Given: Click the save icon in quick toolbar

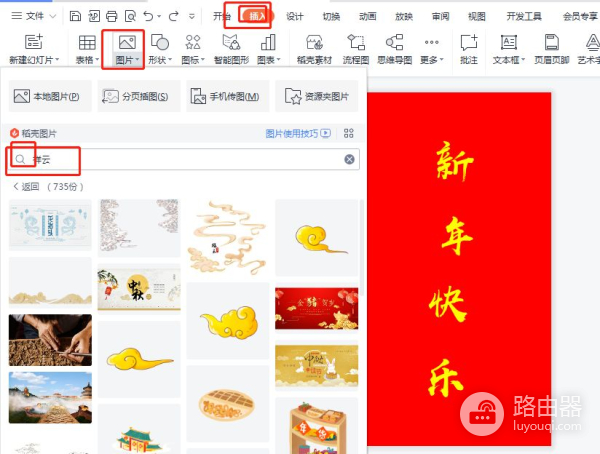Looking at the screenshot, I should [x=75, y=16].
